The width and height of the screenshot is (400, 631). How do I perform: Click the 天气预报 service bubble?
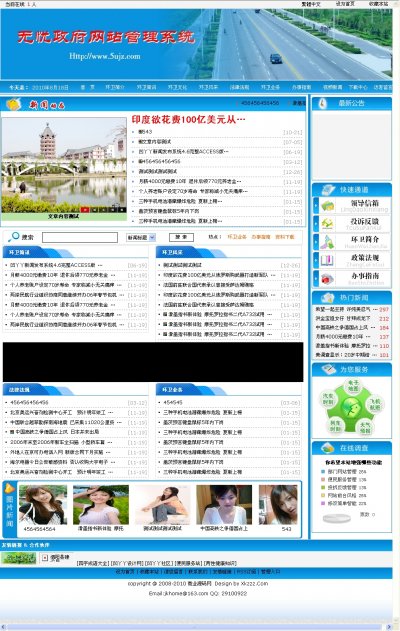(x=365, y=427)
